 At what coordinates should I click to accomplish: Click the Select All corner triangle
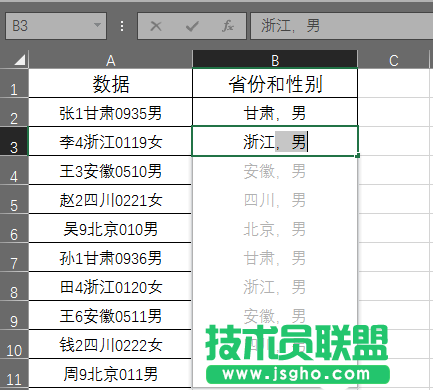click(x=20, y=60)
